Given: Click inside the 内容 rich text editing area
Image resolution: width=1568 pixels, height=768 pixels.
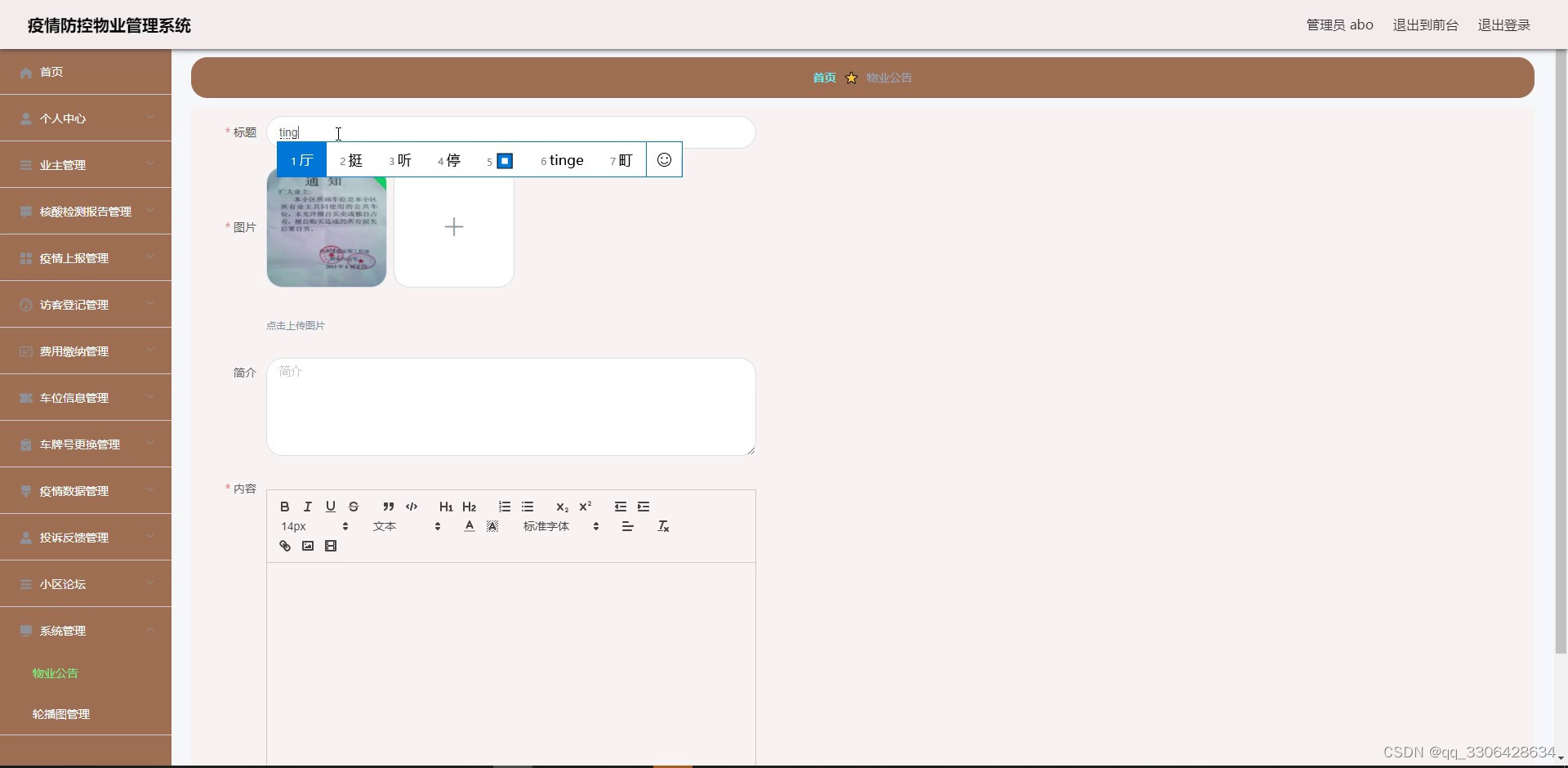Looking at the screenshot, I should coord(511,663).
